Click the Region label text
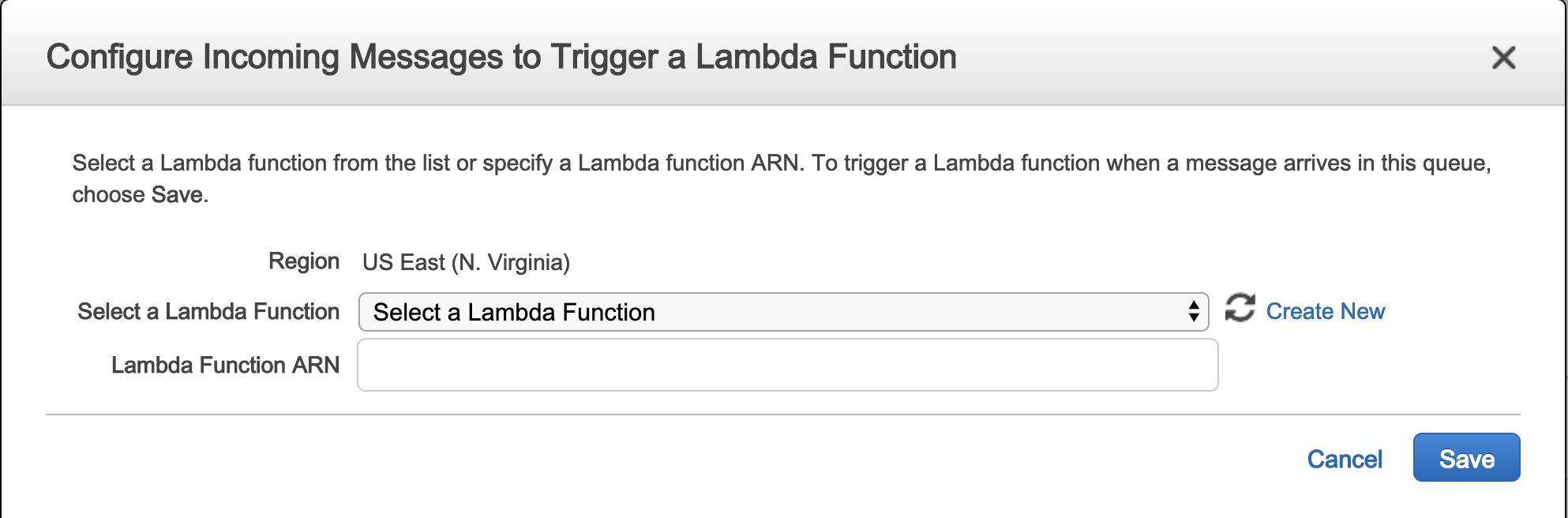1568x518 pixels. (304, 261)
